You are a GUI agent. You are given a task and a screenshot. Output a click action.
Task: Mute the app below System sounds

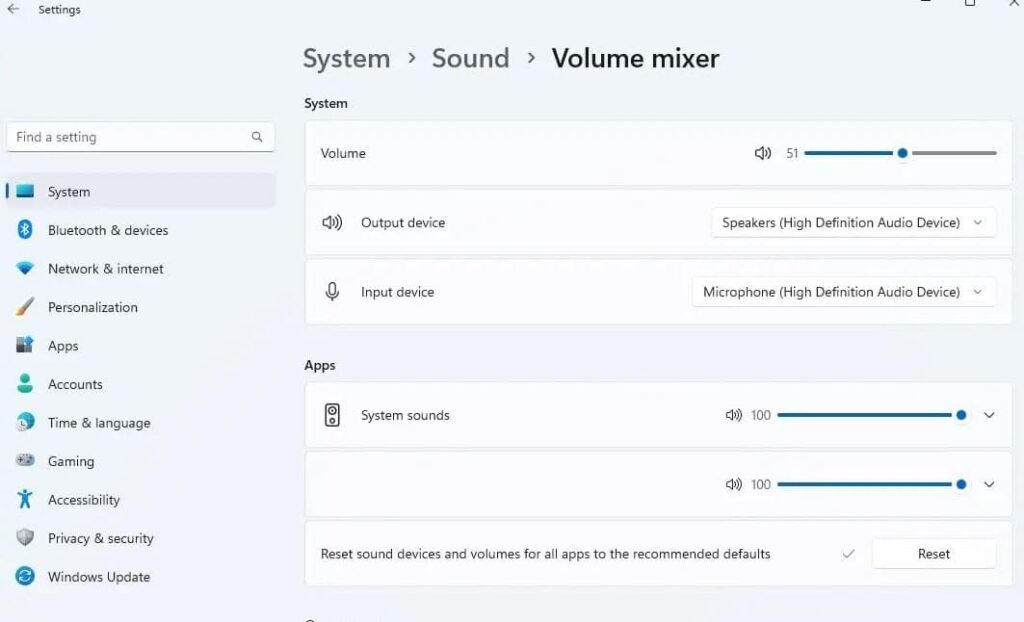pyautogui.click(x=734, y=484)
